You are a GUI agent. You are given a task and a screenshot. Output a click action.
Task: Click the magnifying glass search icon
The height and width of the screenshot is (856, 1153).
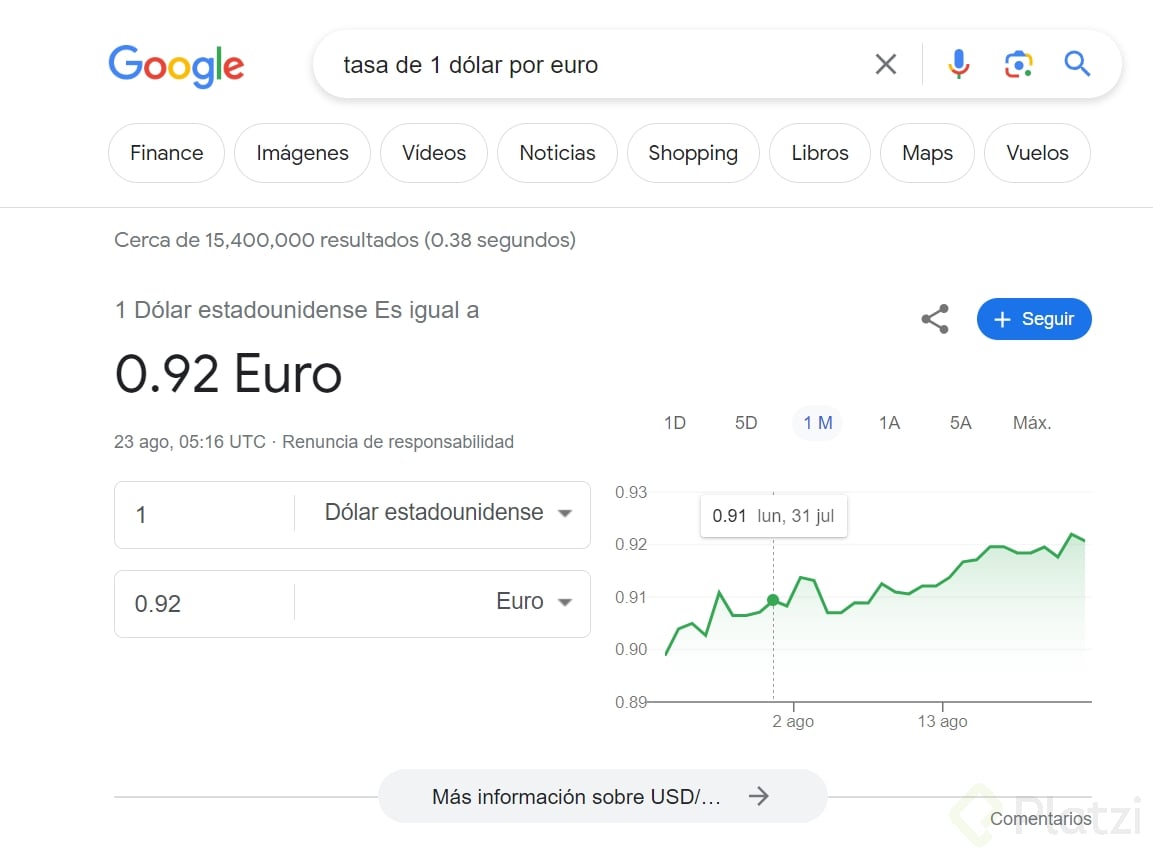pyautogui.click(x=1077, y=65)
